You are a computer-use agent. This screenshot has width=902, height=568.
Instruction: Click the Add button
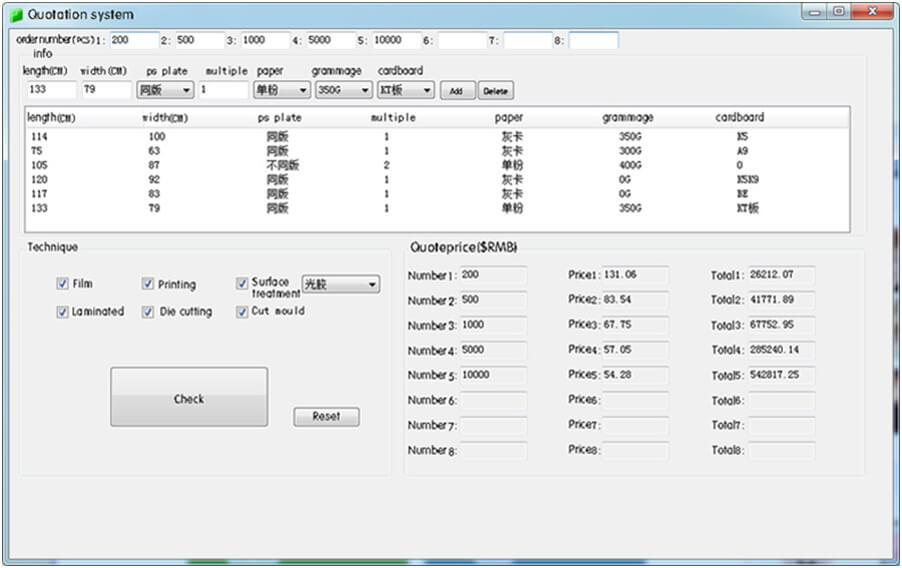click(x=457, y=91)
